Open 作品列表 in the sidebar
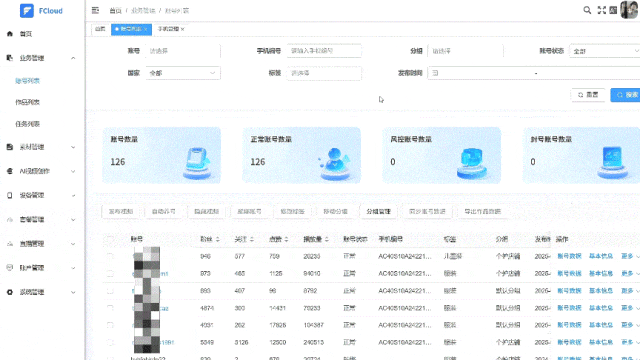This screenshot has height=360, width=640. 27,102
